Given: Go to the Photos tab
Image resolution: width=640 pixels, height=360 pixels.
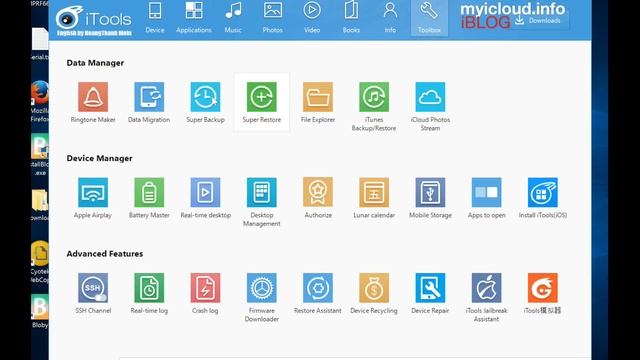Looking at the screenshot, I should coord(273,18).
